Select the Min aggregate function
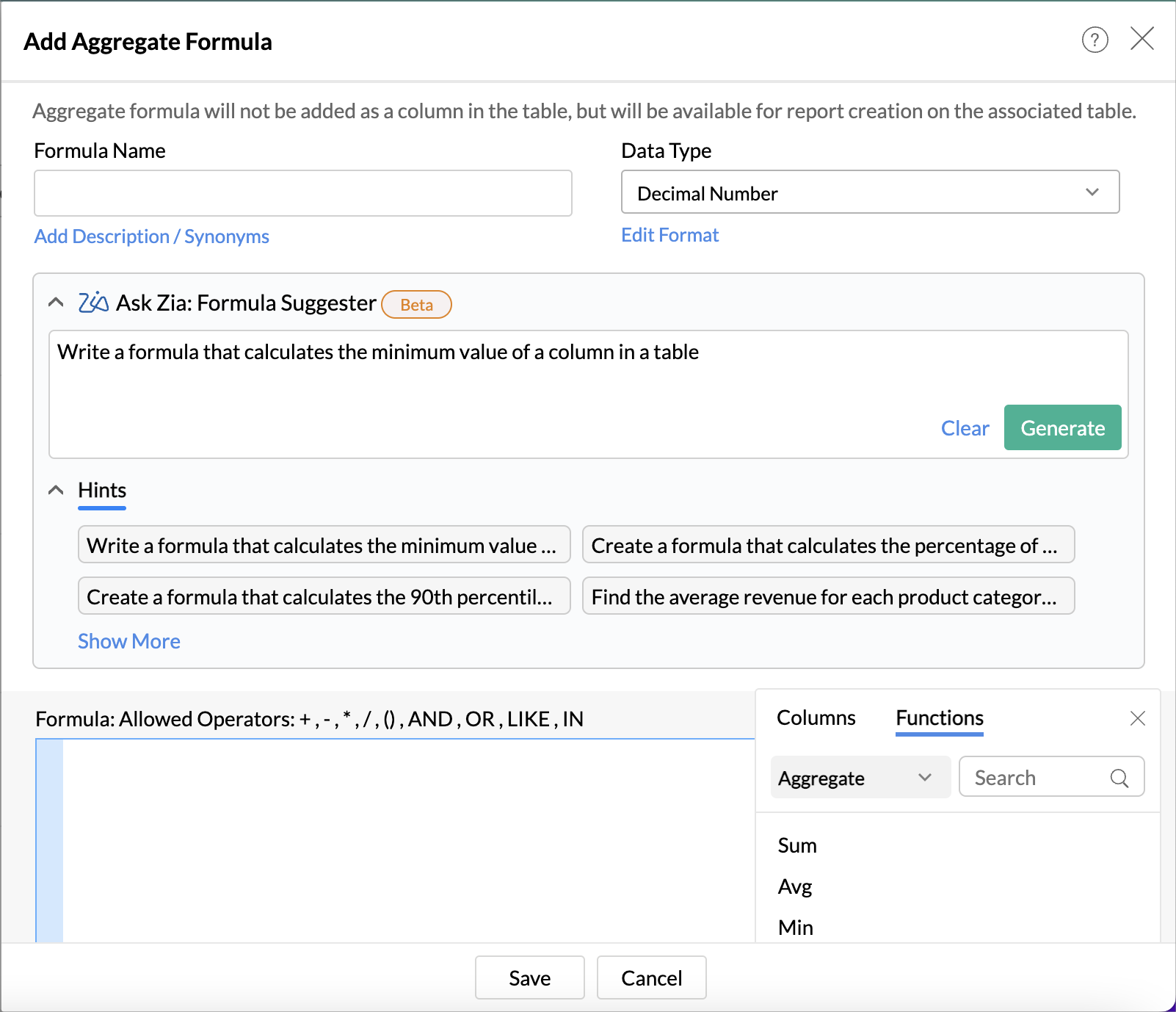The width and height of the screenshot is (1176, 1012). click(x=795, y=926)
